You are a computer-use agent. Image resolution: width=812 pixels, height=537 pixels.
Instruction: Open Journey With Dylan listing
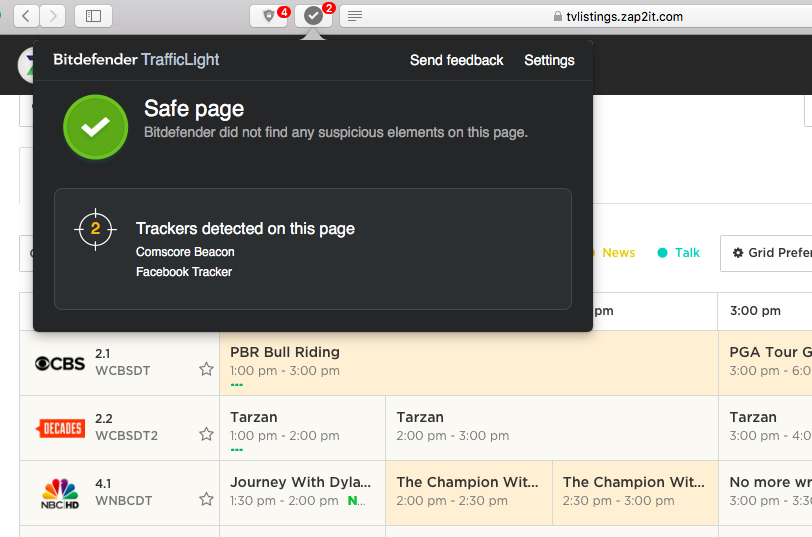click(x=302, y=493)
